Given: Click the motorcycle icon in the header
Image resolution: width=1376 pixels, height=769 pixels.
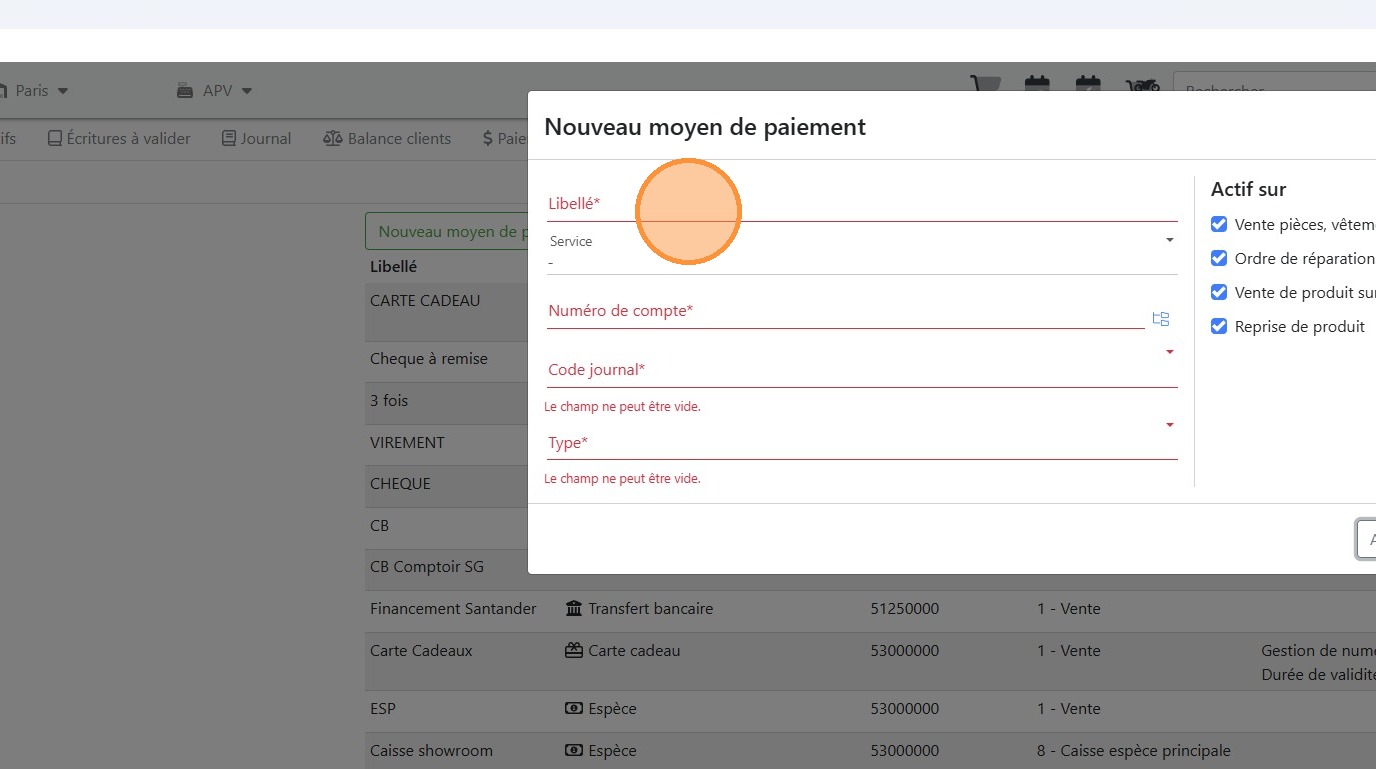Looking at the screenshot, I should (1142, 87).
